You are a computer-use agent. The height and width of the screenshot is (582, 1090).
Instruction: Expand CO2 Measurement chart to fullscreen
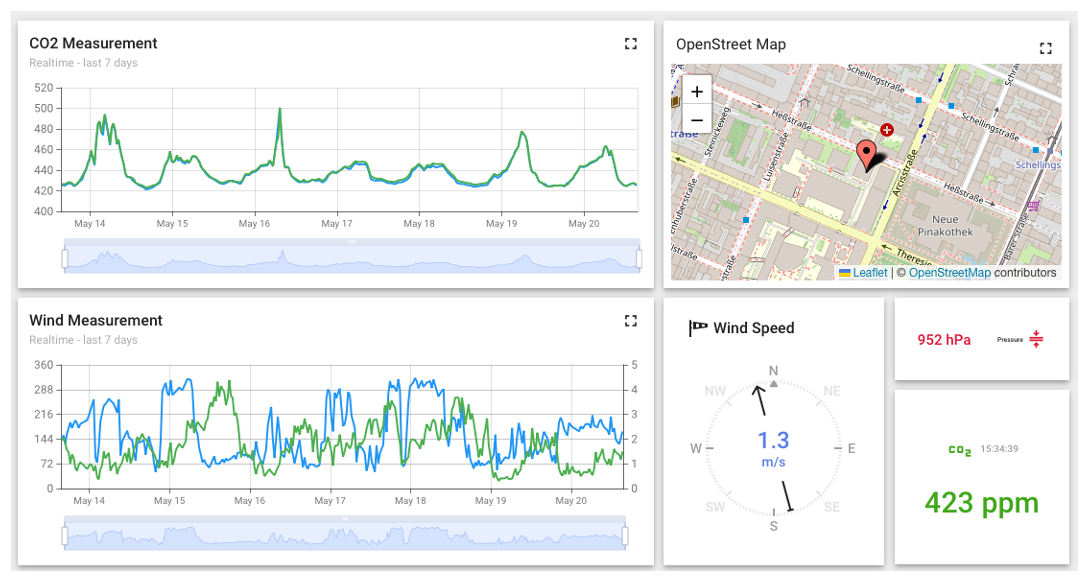coord(630,44)
